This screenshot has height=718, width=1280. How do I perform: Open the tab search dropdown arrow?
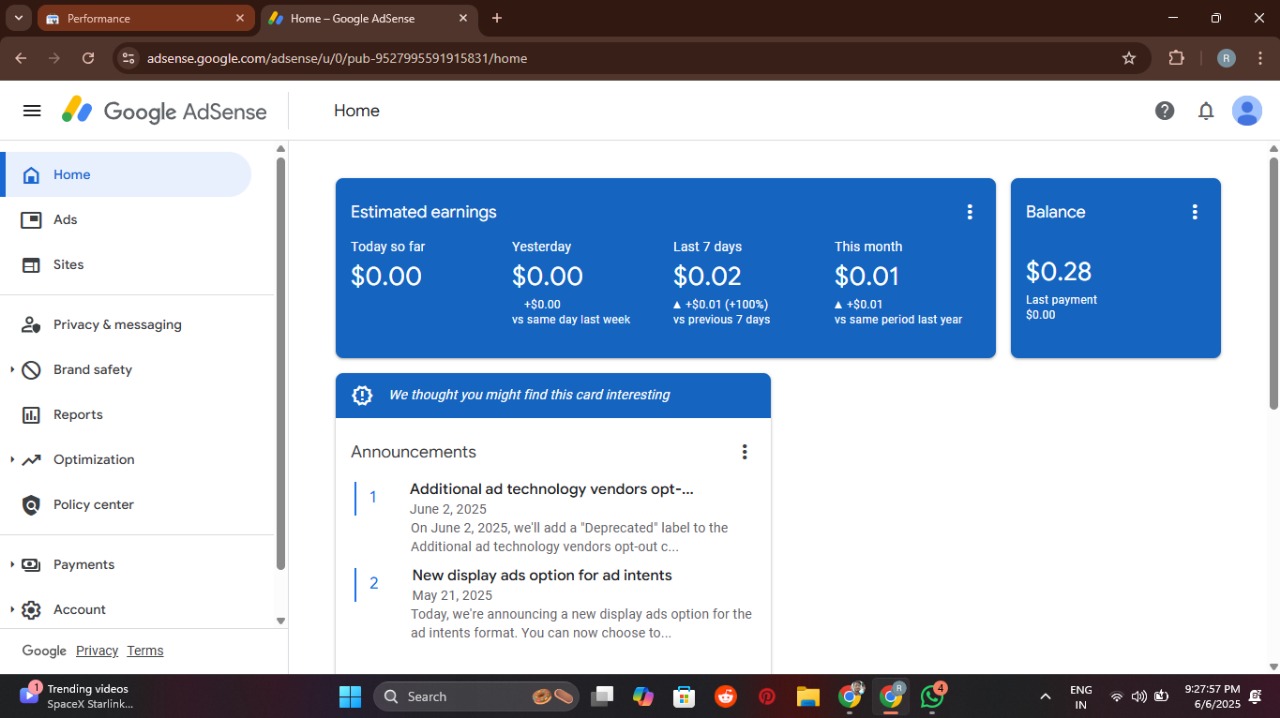(18, 18)
